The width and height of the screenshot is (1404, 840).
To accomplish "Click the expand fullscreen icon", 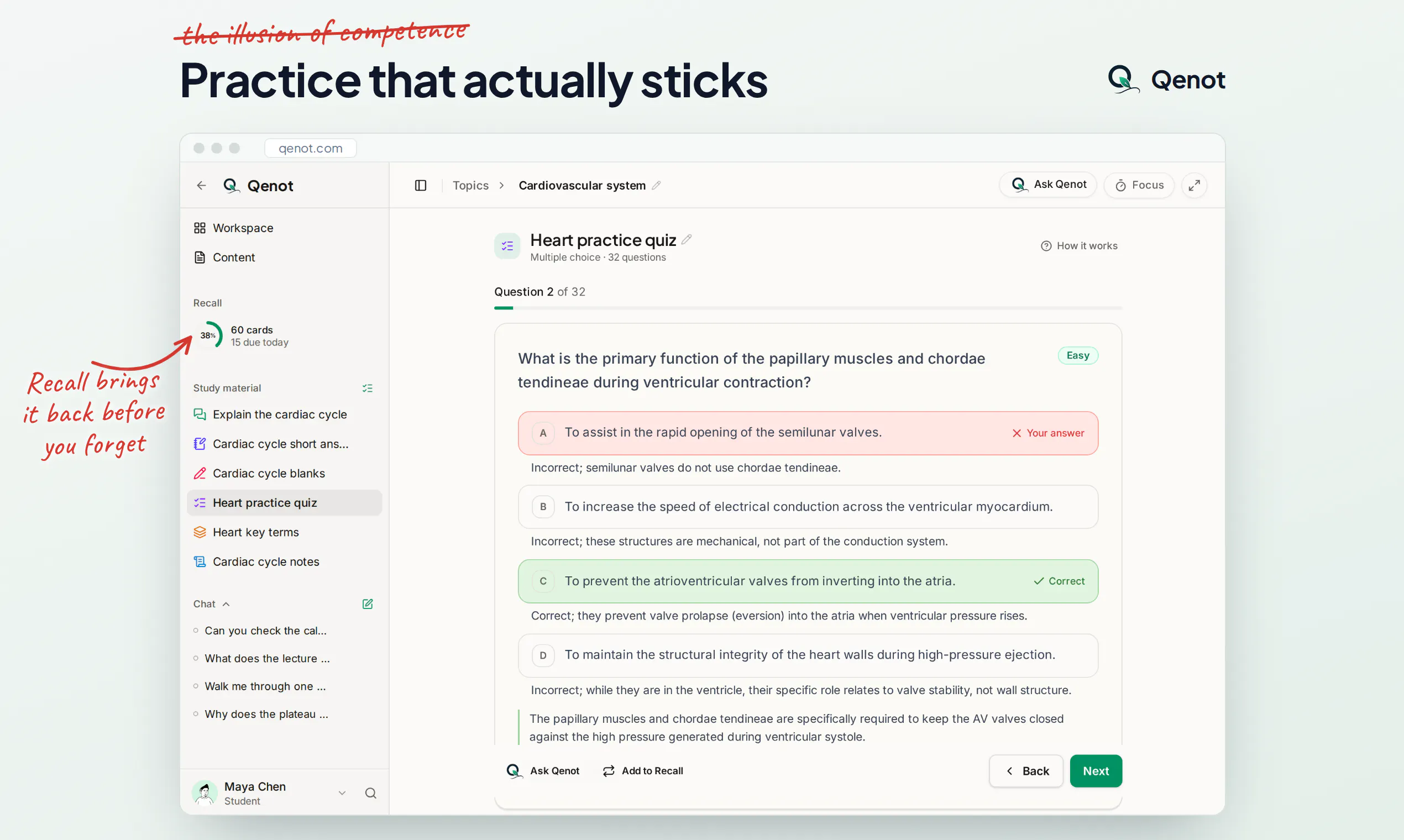I will pos(1194,186).
